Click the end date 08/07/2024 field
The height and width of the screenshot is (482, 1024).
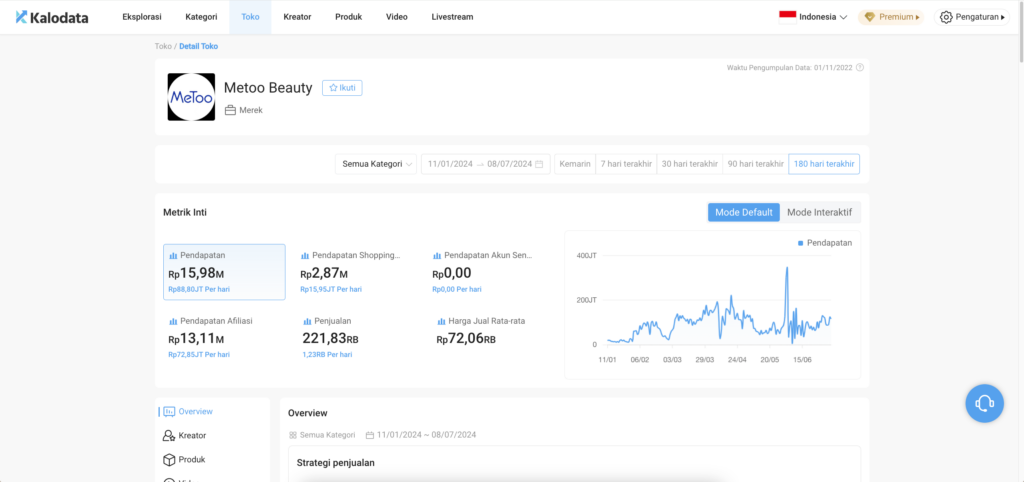[x=509, y=164]
